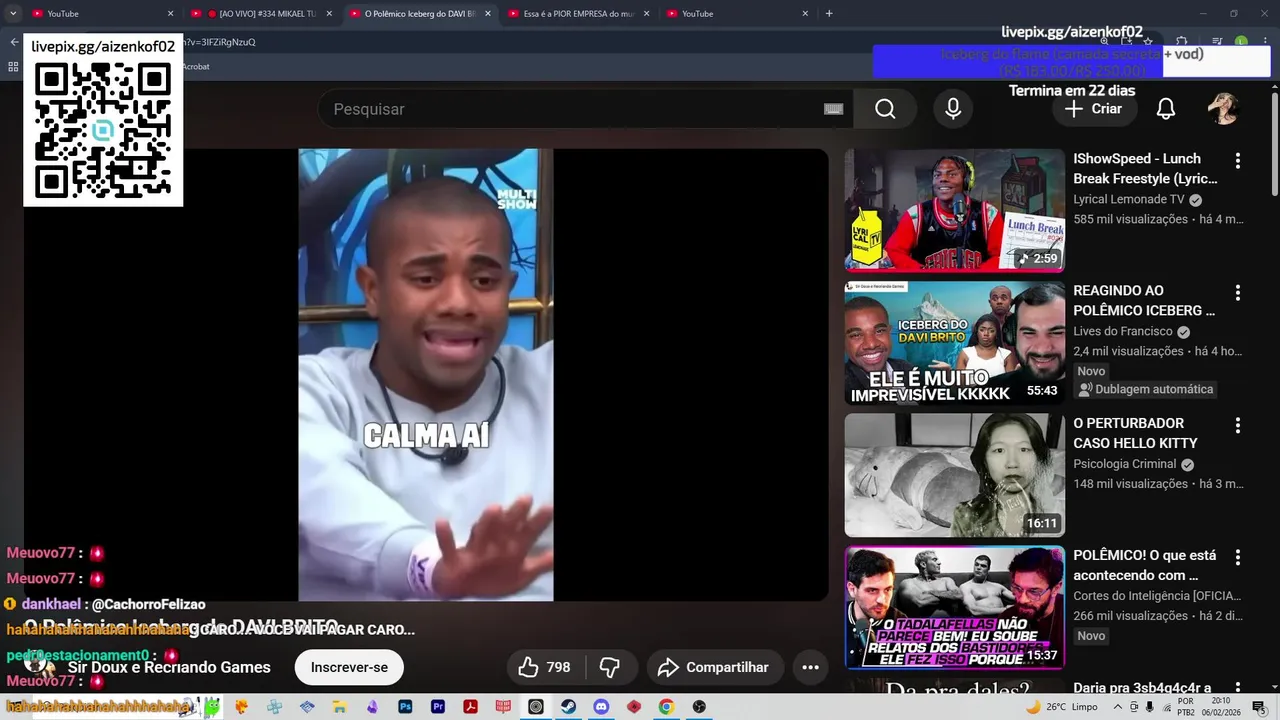
Task: Open Psicologia Criminal channel link
Action: click(x=1125, y=464)
